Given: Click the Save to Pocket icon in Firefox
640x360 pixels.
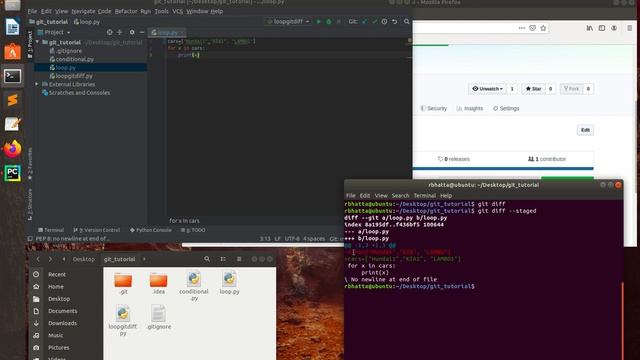Looking at the screenshot, I should [x=532, y=28].
